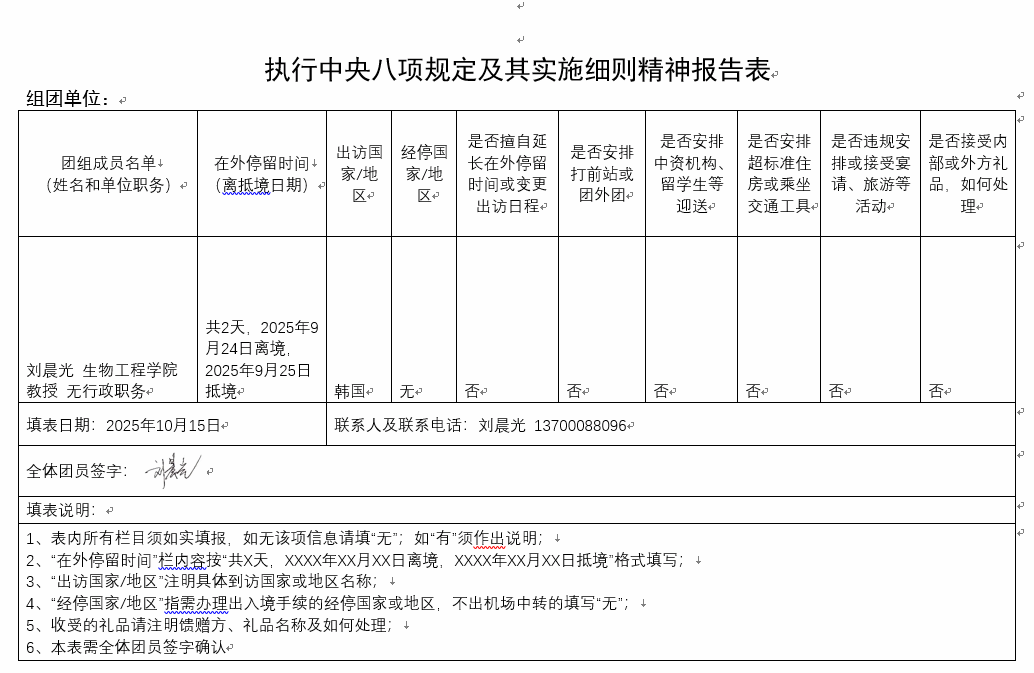Viewport: 1034px width, 673px height.
Task: Select the 团组成员名单 header cell
Action: tap(108, 173)
